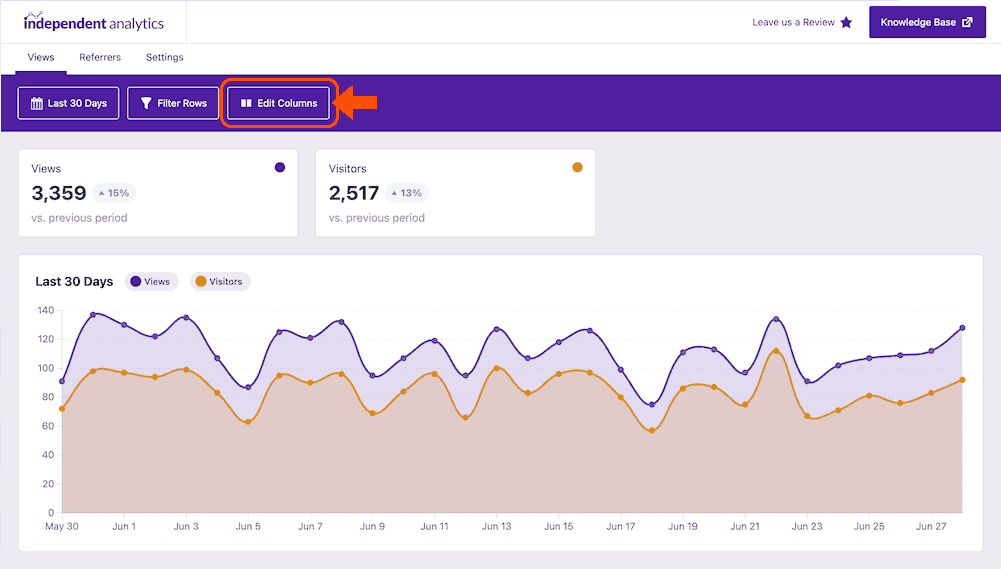
Task: Follow the Leave us a Review link
Action: click(793, 22)
